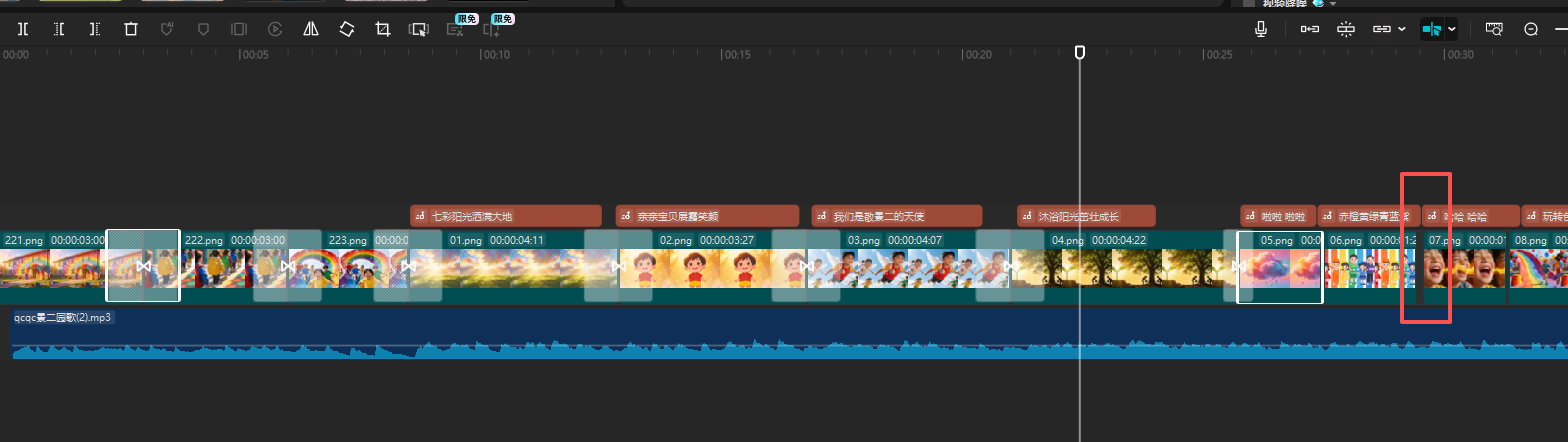Click the subtitle removal icon labeled 限免
The height and width of the screenshot is (442, 1568).
tap(455, 29)
